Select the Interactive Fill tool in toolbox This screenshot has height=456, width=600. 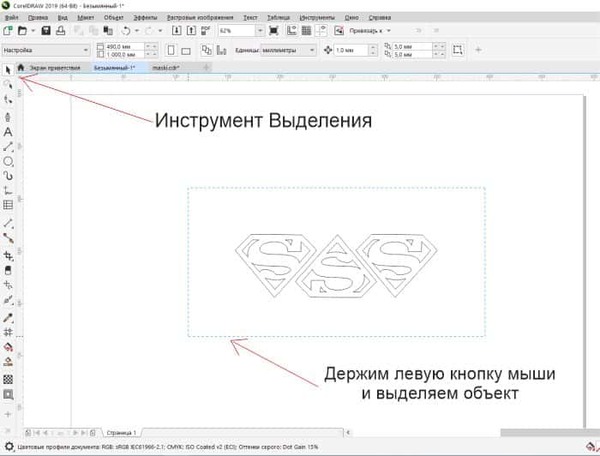[x=8, y=347]
